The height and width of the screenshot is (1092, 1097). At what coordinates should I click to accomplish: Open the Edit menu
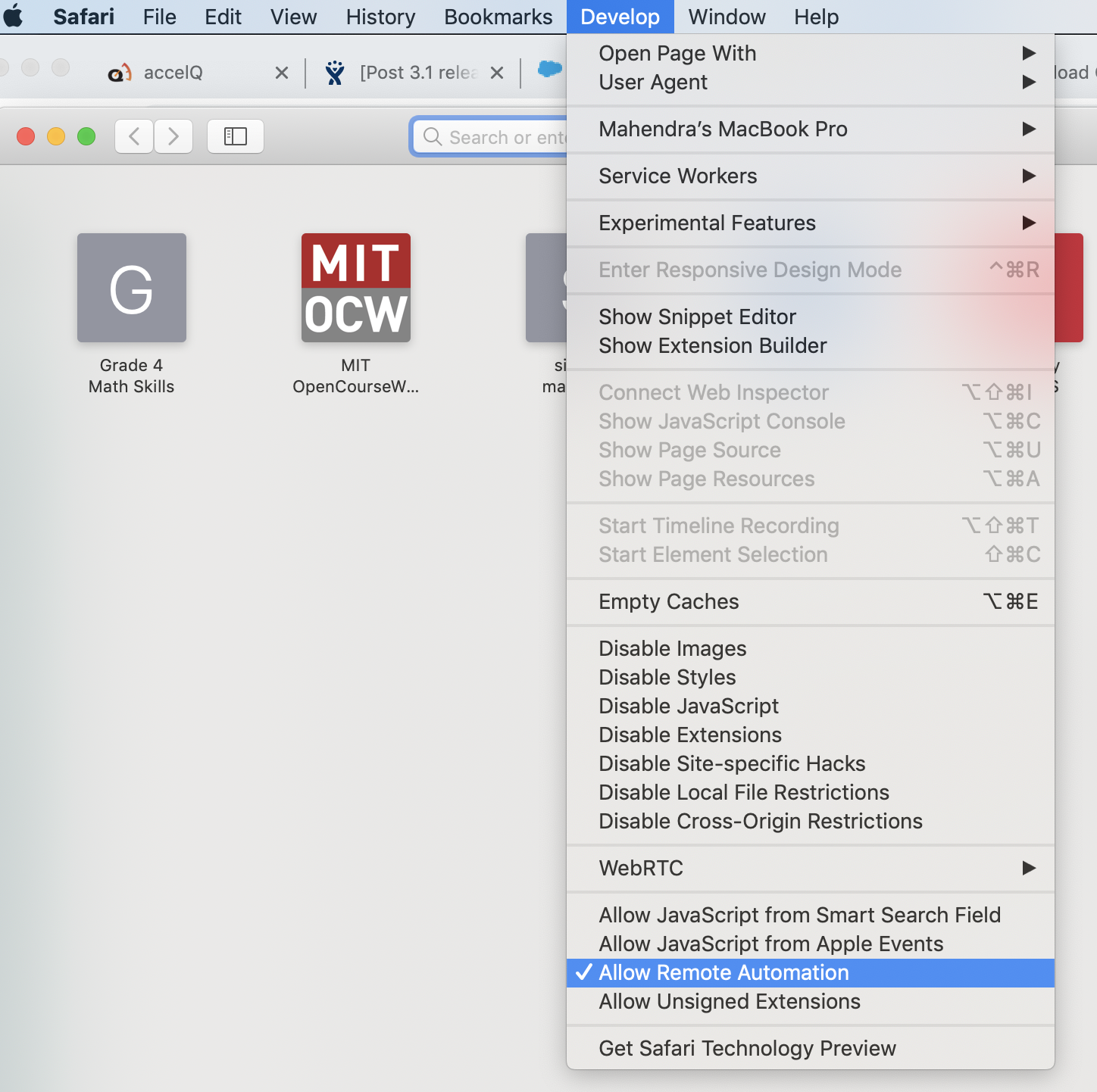point(223,17)
